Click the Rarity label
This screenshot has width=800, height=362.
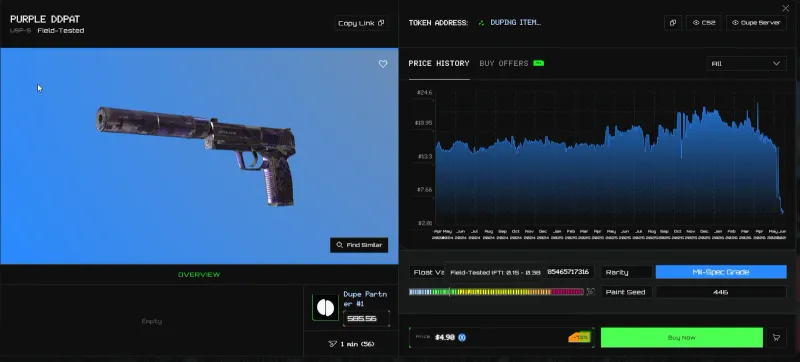626,272
